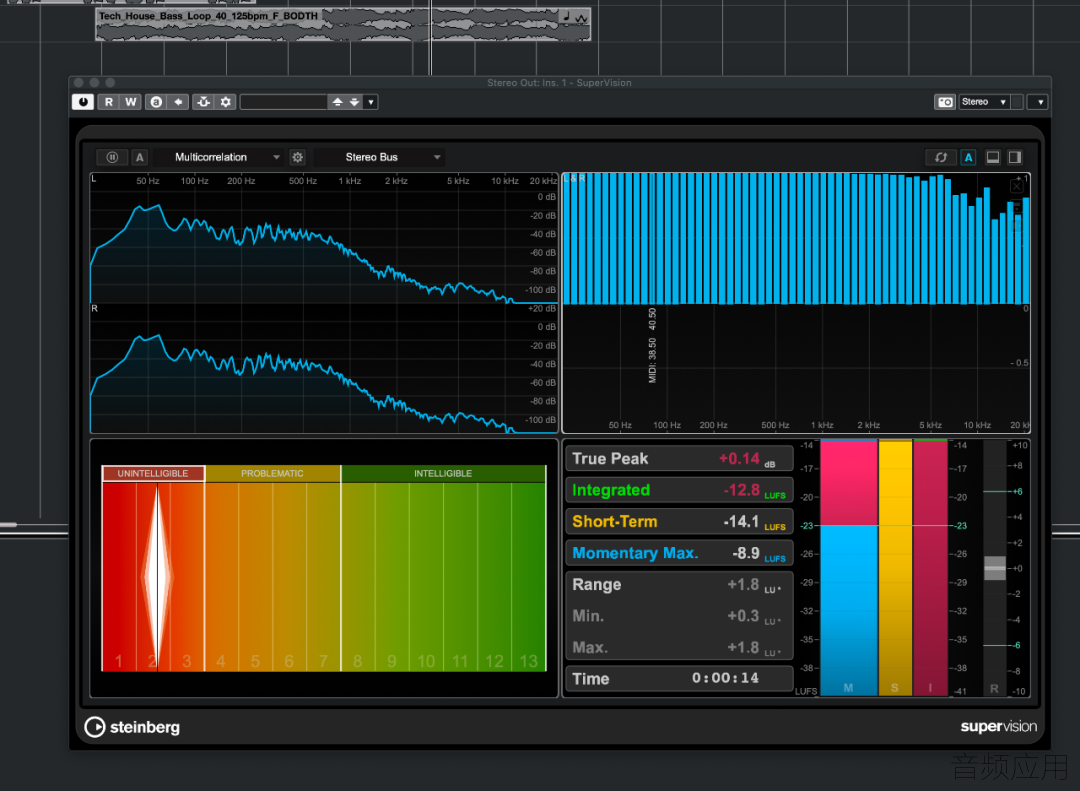Activate the side-chain routing icon

[x=203, y=102]
